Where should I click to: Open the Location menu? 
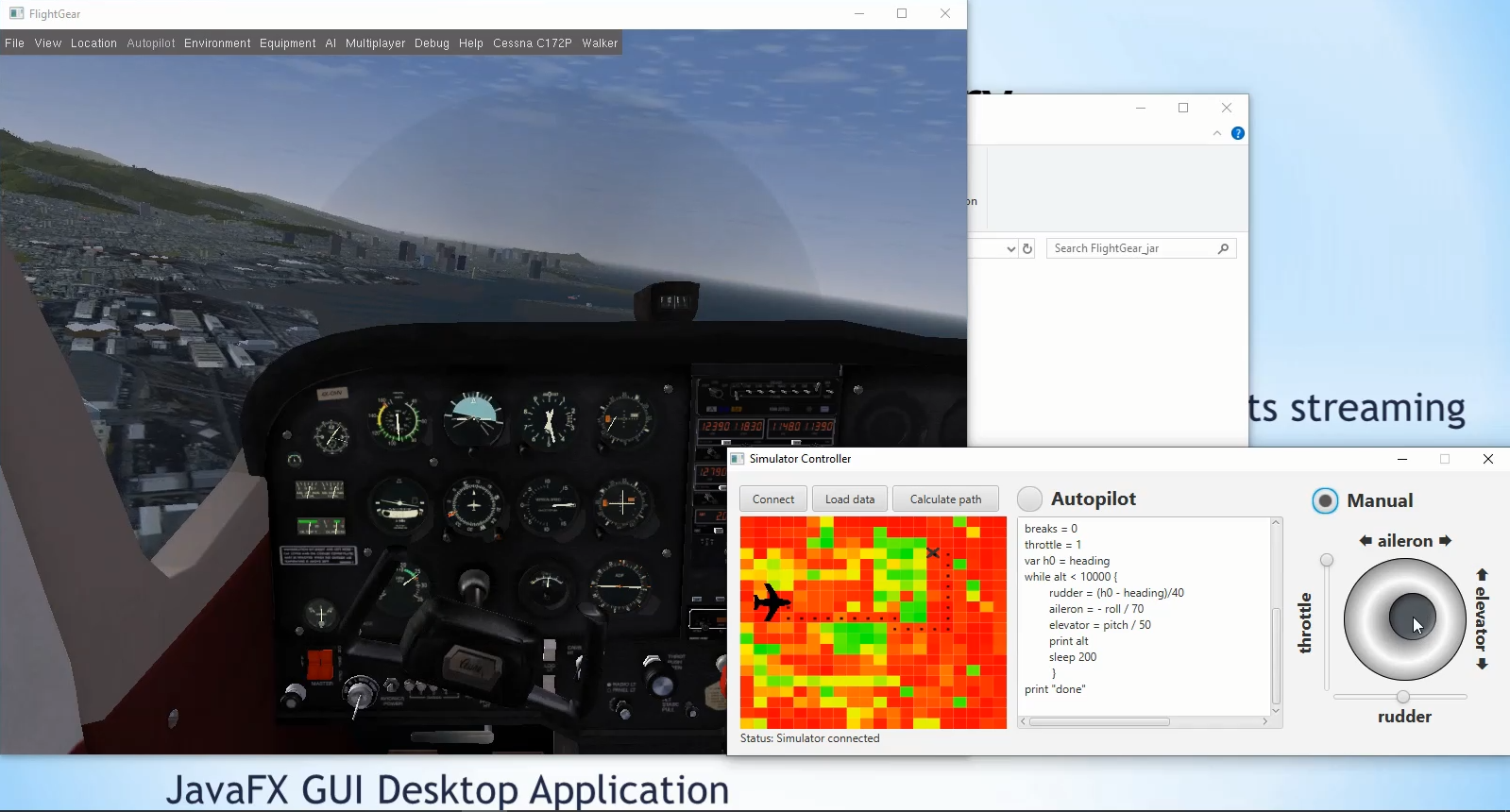93,43
